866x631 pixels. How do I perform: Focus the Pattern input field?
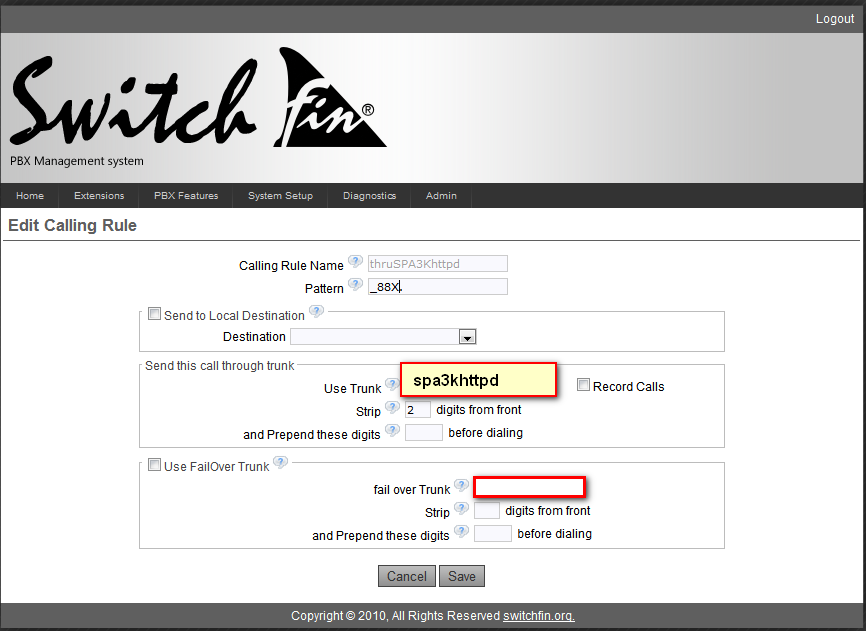(438, 287)
